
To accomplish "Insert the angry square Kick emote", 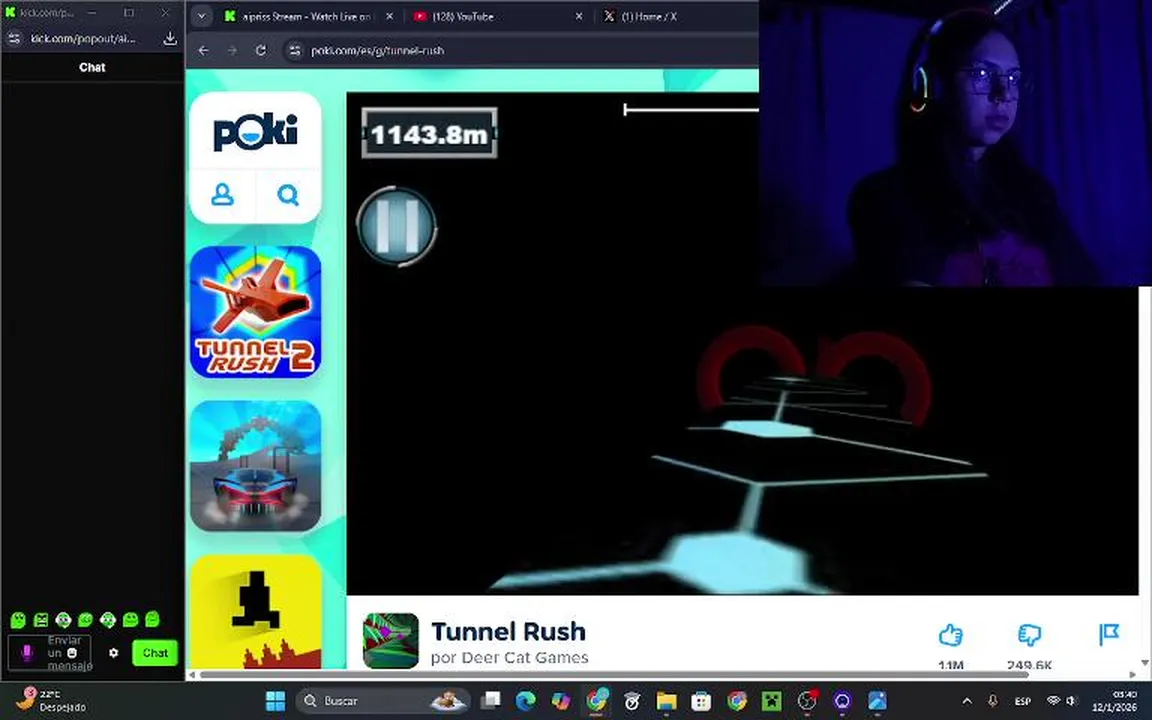I will [x=41, y=620].
